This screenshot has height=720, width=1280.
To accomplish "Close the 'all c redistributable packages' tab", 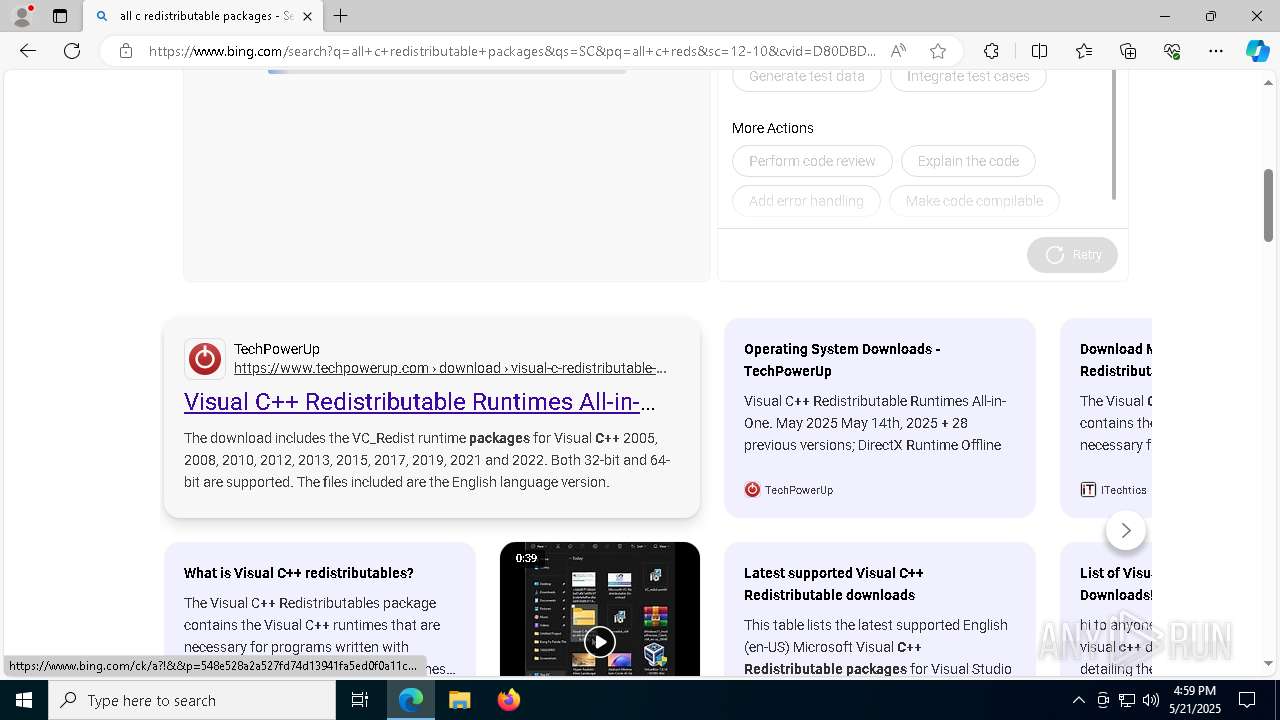I will (x=307, y=16).
